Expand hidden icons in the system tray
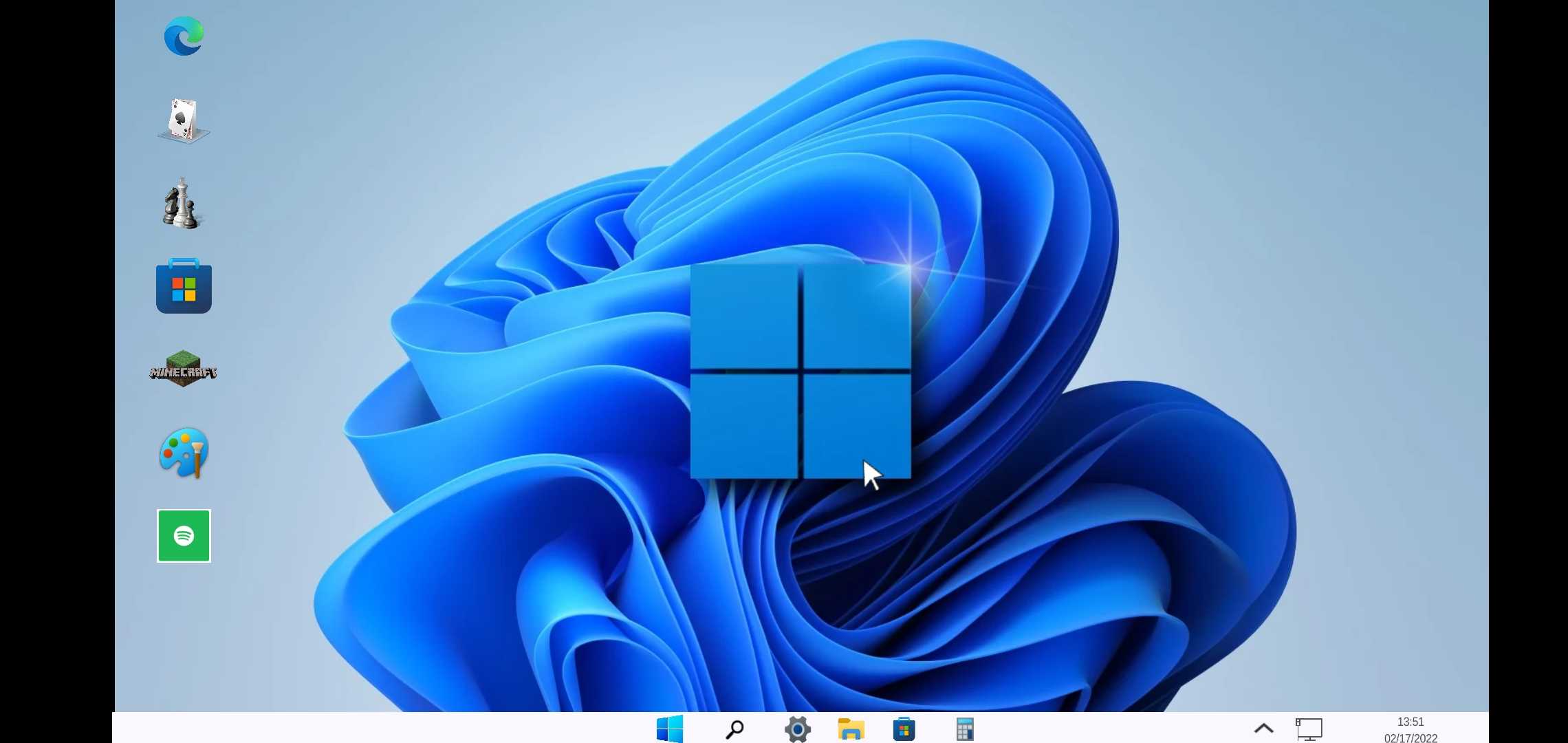The height and width of the screenshot is (743, 1568). pos(1264,728)
